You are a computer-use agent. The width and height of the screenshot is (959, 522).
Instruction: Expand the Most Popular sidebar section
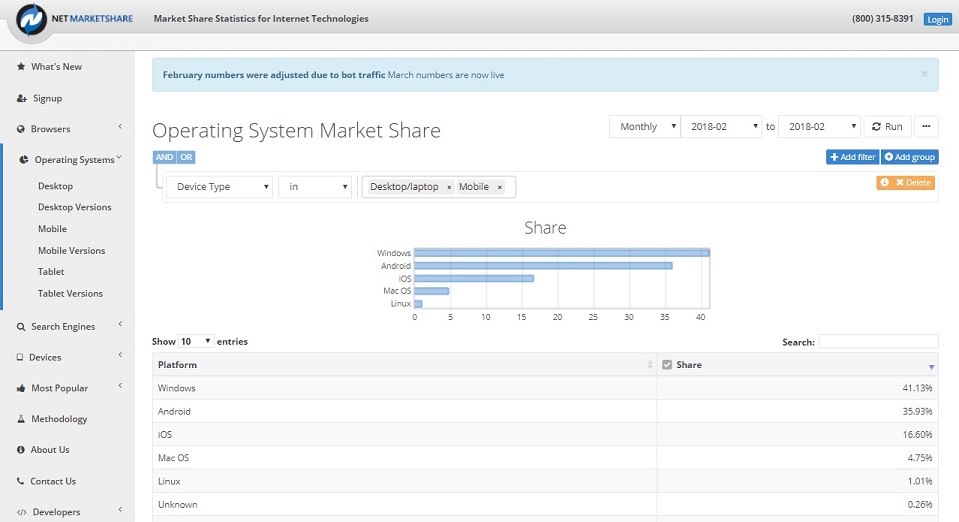(x=120, y=385)
